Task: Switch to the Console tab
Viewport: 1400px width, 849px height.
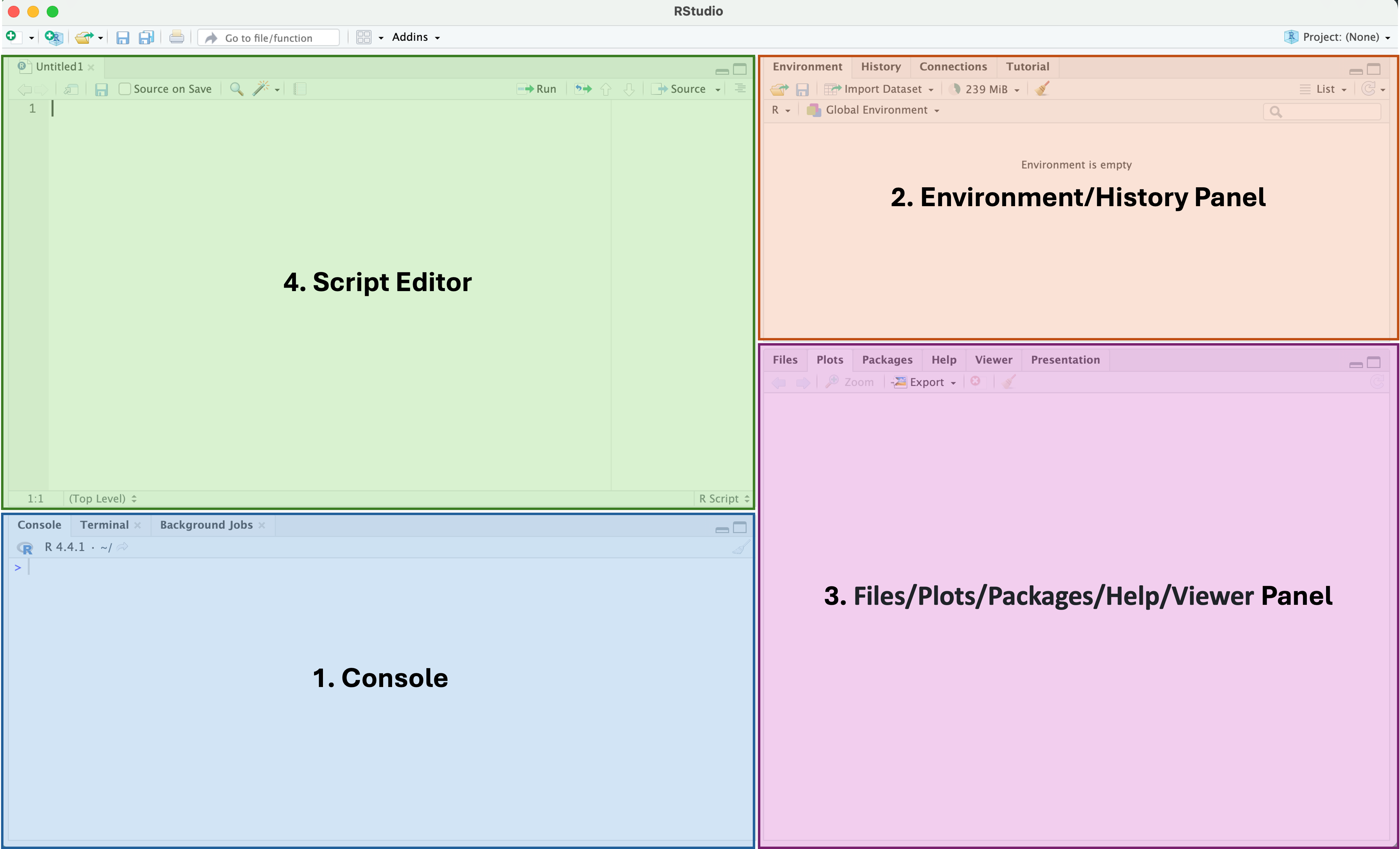Action: point(39,525)
